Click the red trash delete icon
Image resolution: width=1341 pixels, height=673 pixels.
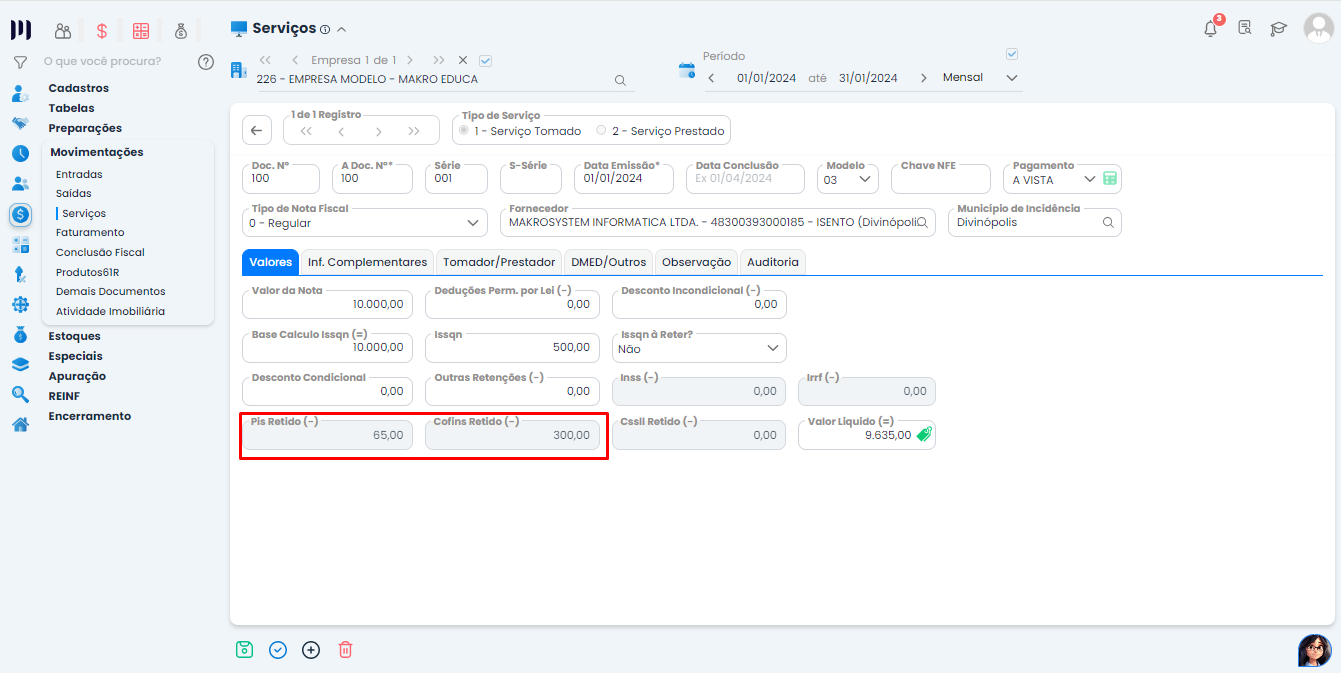(x=345, y=649)
